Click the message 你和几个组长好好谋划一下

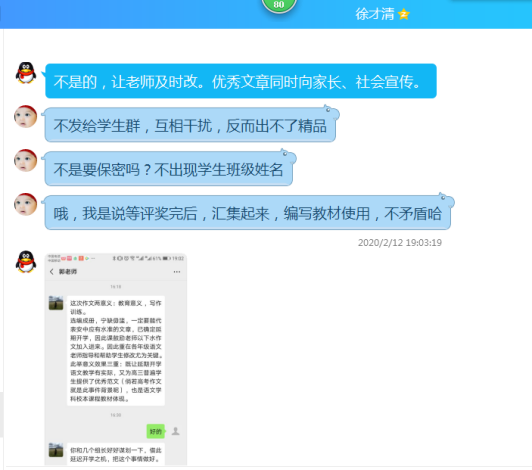point(116,454)
